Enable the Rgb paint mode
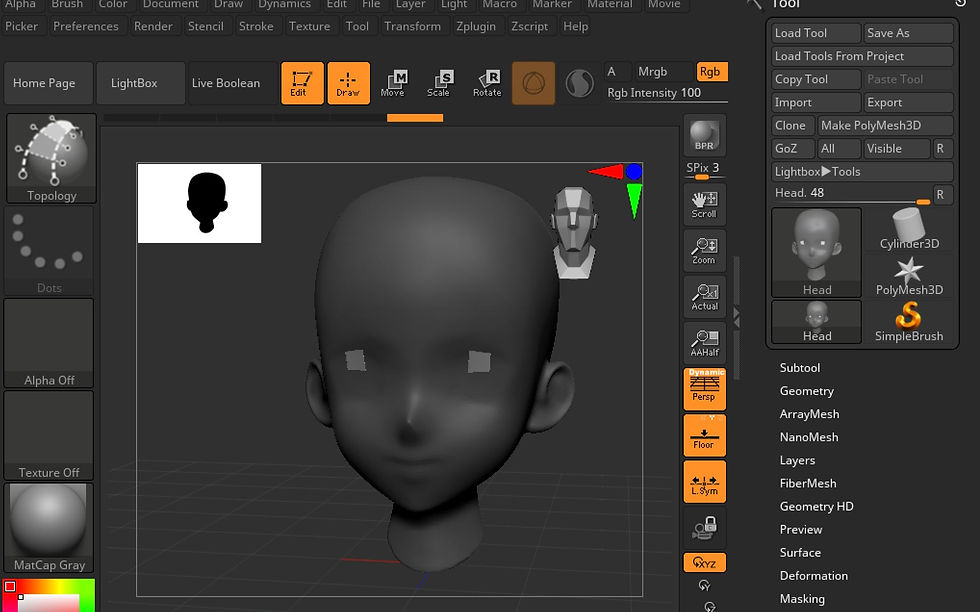The height and width of the screenshot is (612, 980). (x=711, y=71)
